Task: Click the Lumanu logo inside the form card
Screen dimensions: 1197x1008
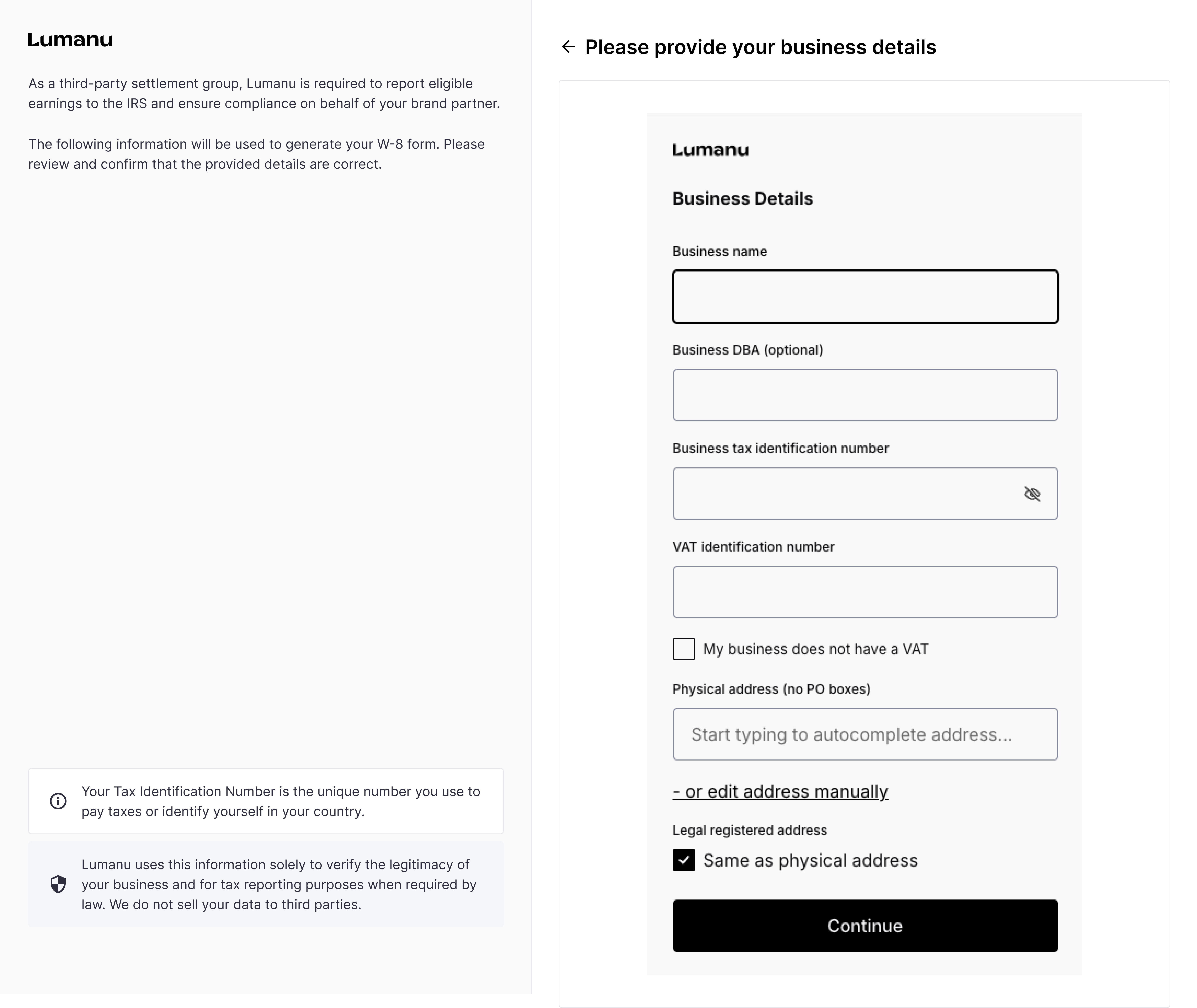Action: [711, 150]
